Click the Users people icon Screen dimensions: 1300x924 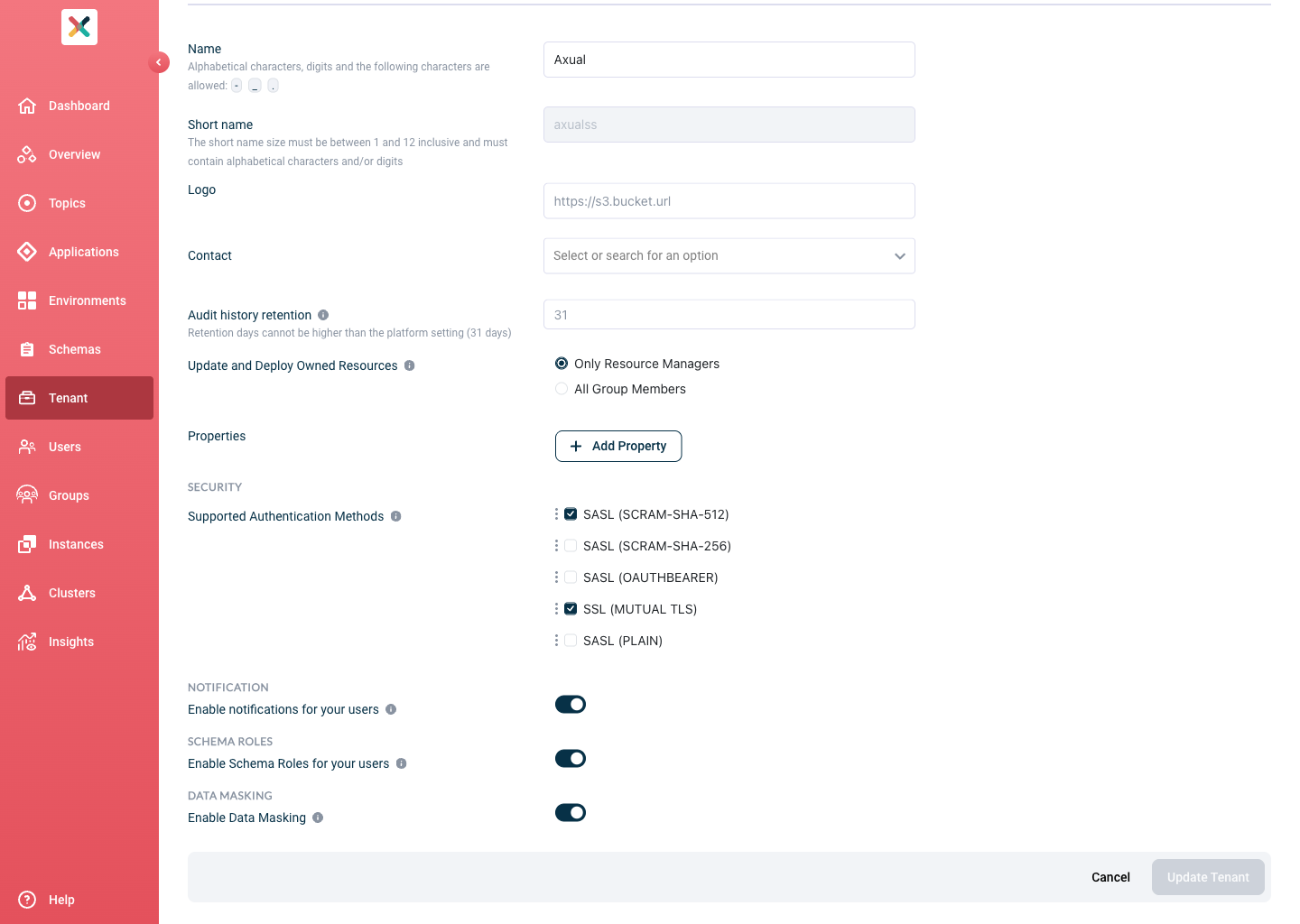[27, 447]
